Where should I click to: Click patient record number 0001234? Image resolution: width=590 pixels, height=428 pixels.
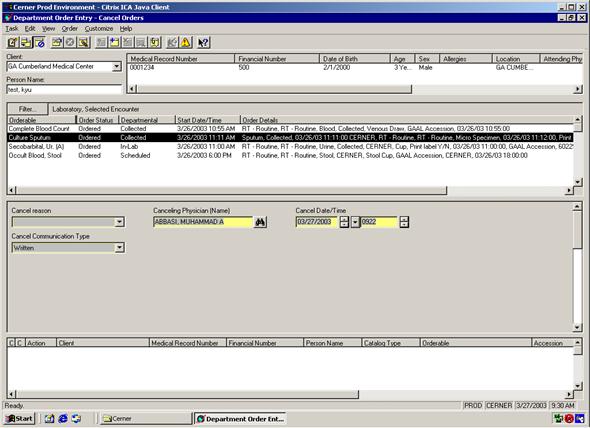point(142,68)
